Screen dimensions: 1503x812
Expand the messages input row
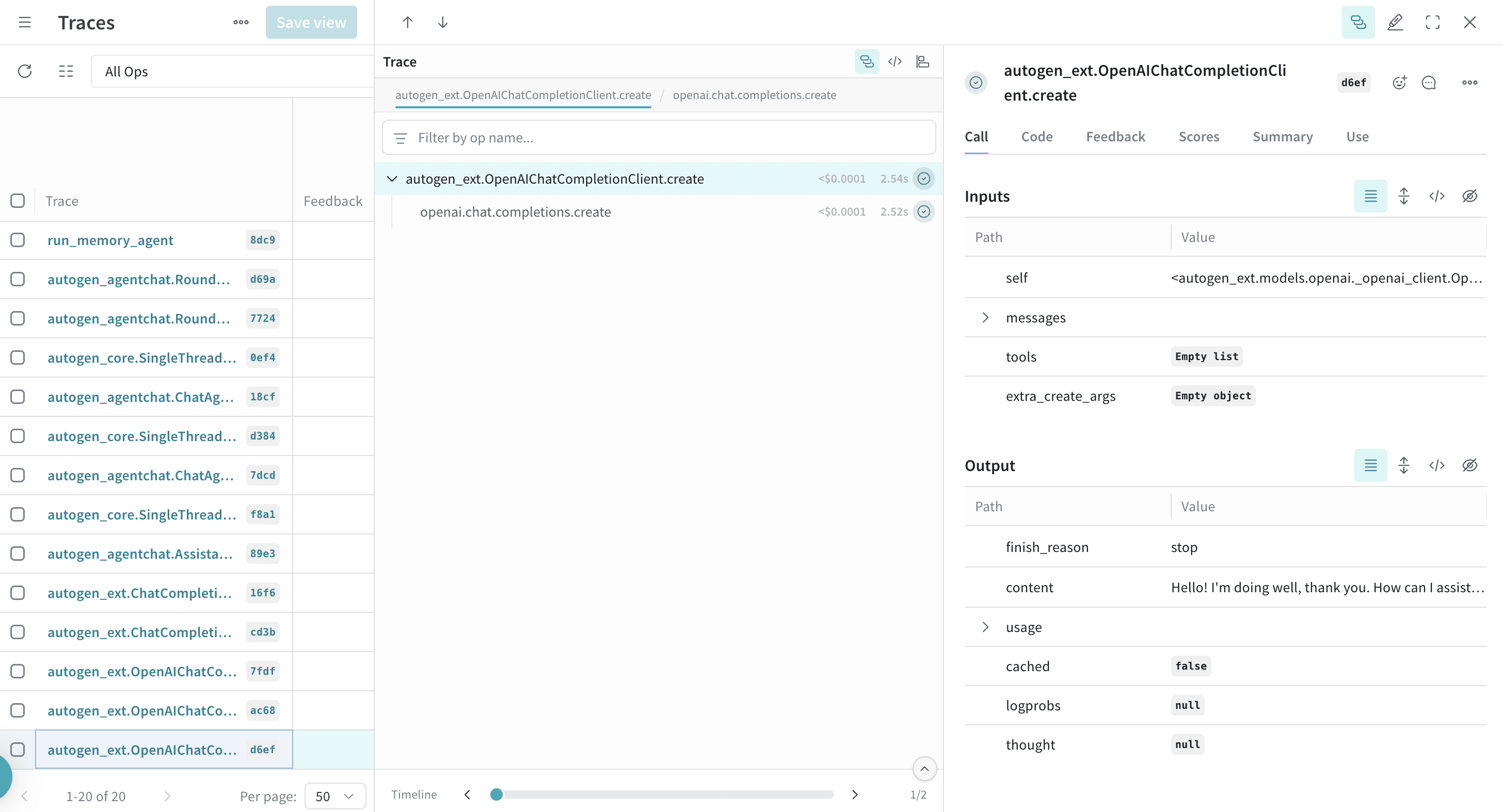click(x=985, y=317)
